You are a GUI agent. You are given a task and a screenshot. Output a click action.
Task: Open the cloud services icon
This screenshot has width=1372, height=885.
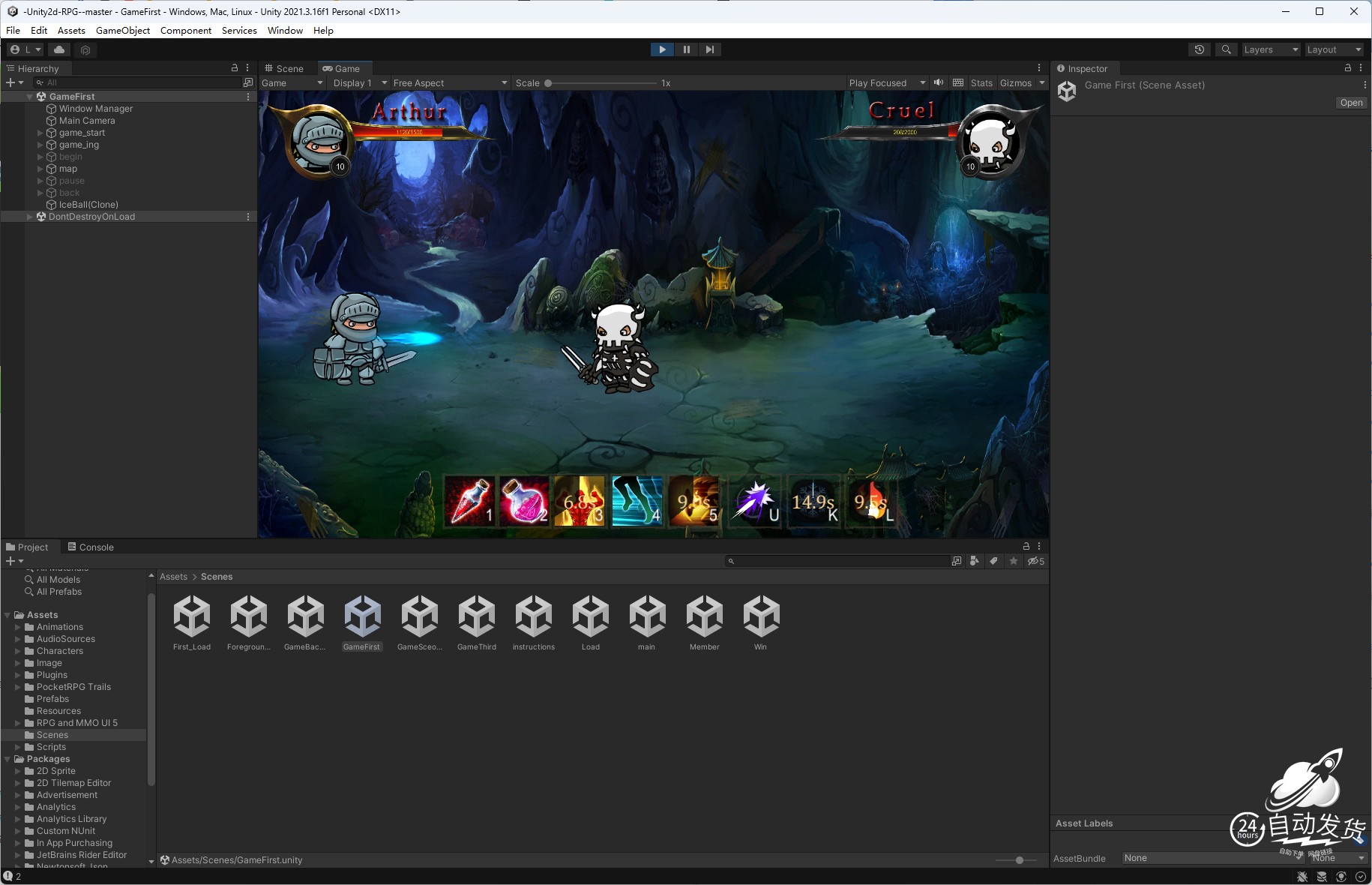tap(59, 49)
